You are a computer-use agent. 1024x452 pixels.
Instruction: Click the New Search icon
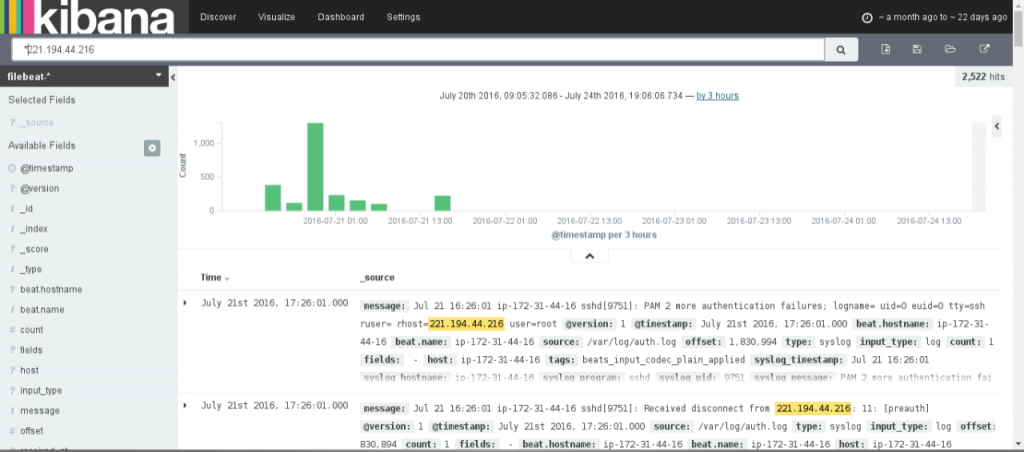pyautogui.click(x=886, y=49)
